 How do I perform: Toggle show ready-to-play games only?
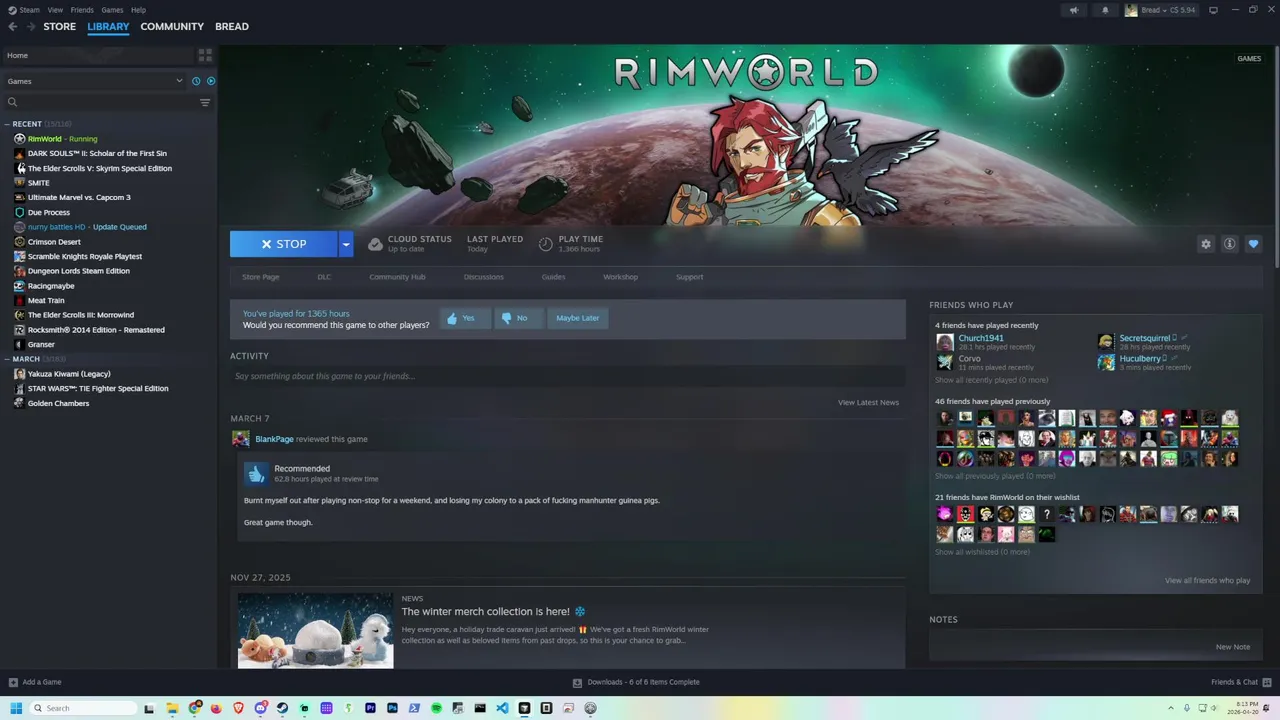pyautogui.click(x=210, y=81)
